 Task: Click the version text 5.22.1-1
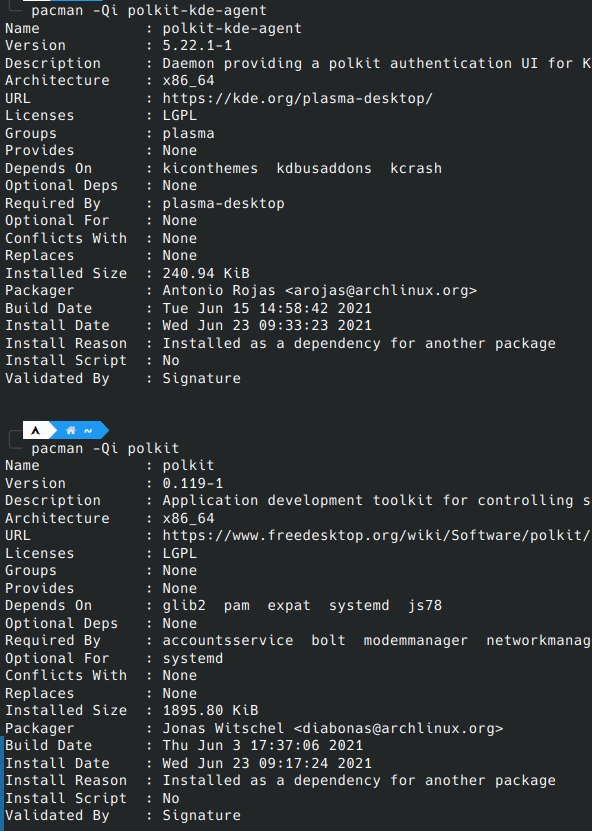tap(197, 46)
